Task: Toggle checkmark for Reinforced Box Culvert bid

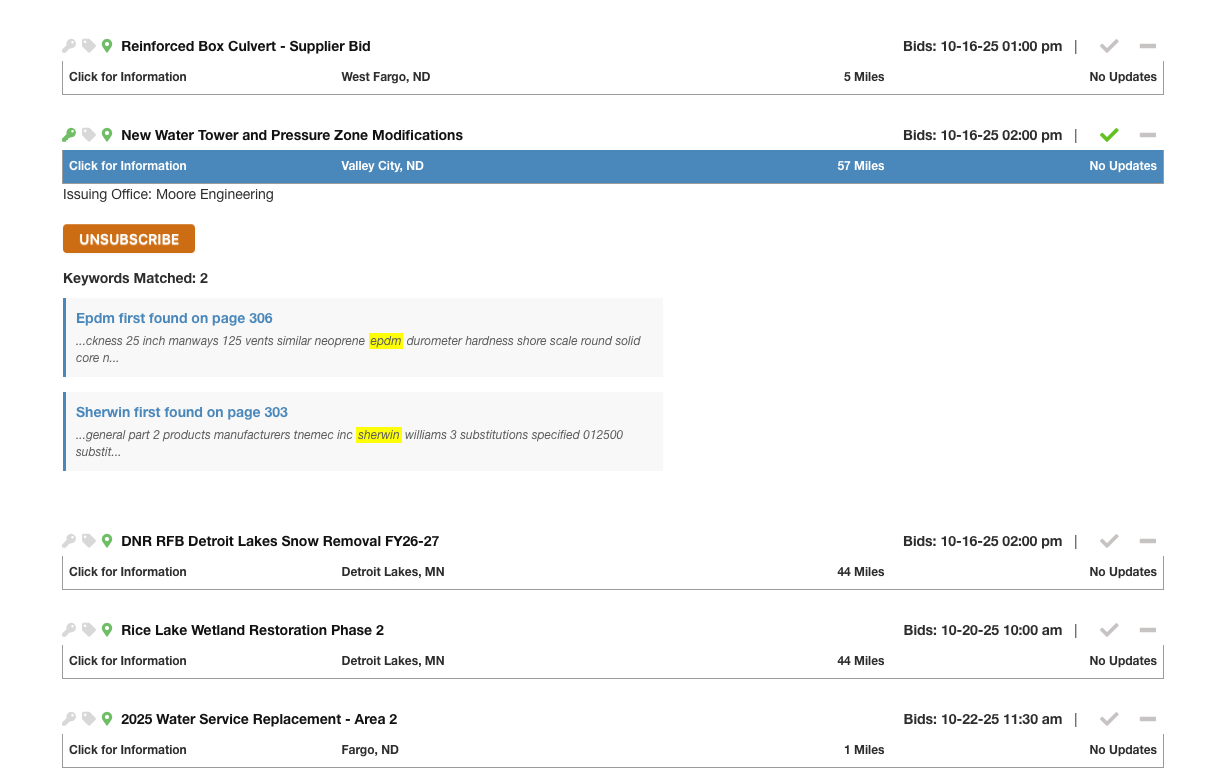Action: tap(1108, 46)
